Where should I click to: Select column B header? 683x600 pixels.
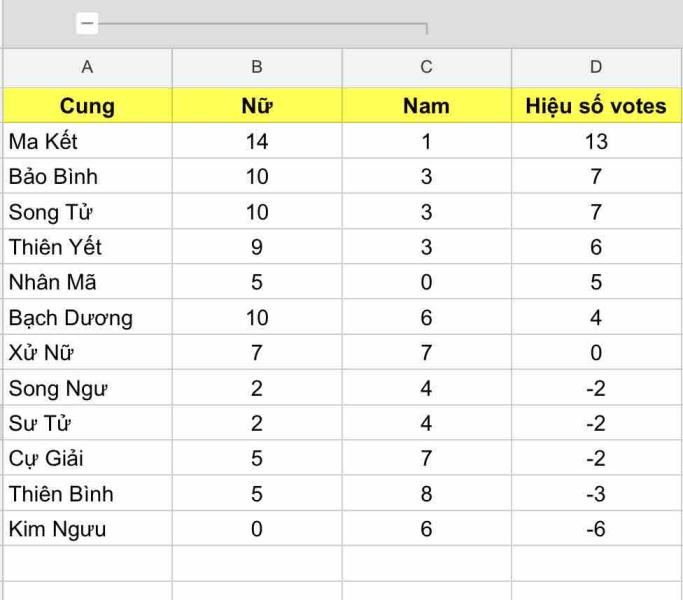coord(257,67)
